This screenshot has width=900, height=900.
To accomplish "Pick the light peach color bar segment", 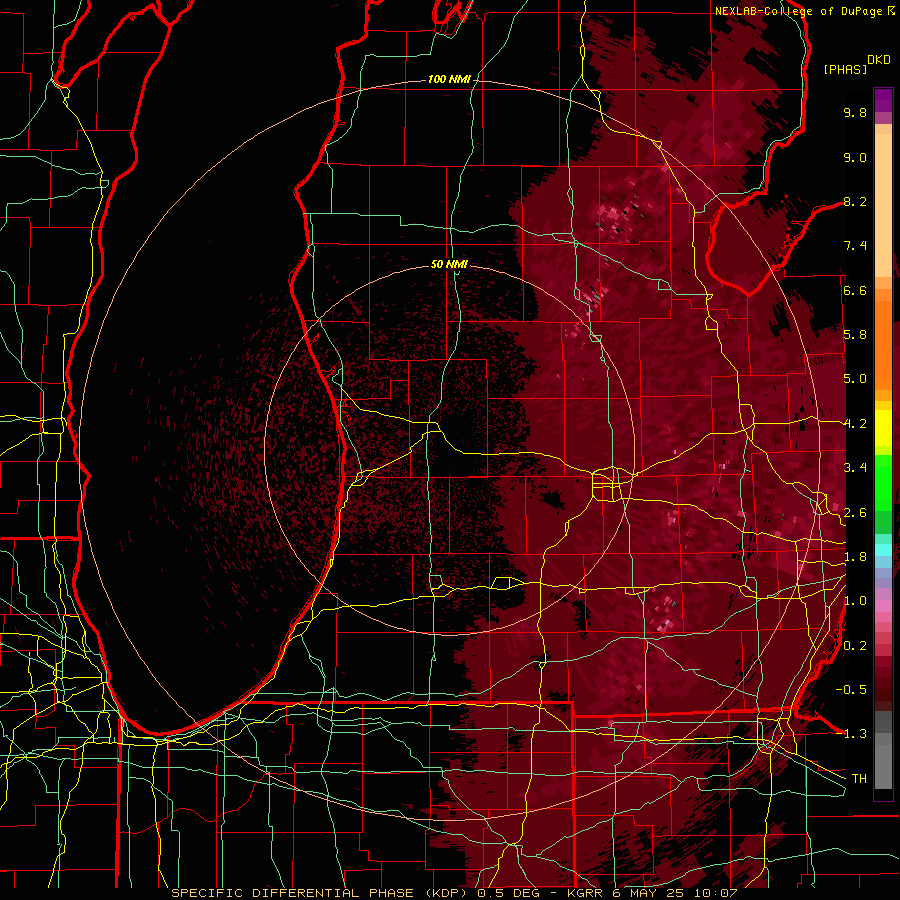I will click(x=883, y=206).
